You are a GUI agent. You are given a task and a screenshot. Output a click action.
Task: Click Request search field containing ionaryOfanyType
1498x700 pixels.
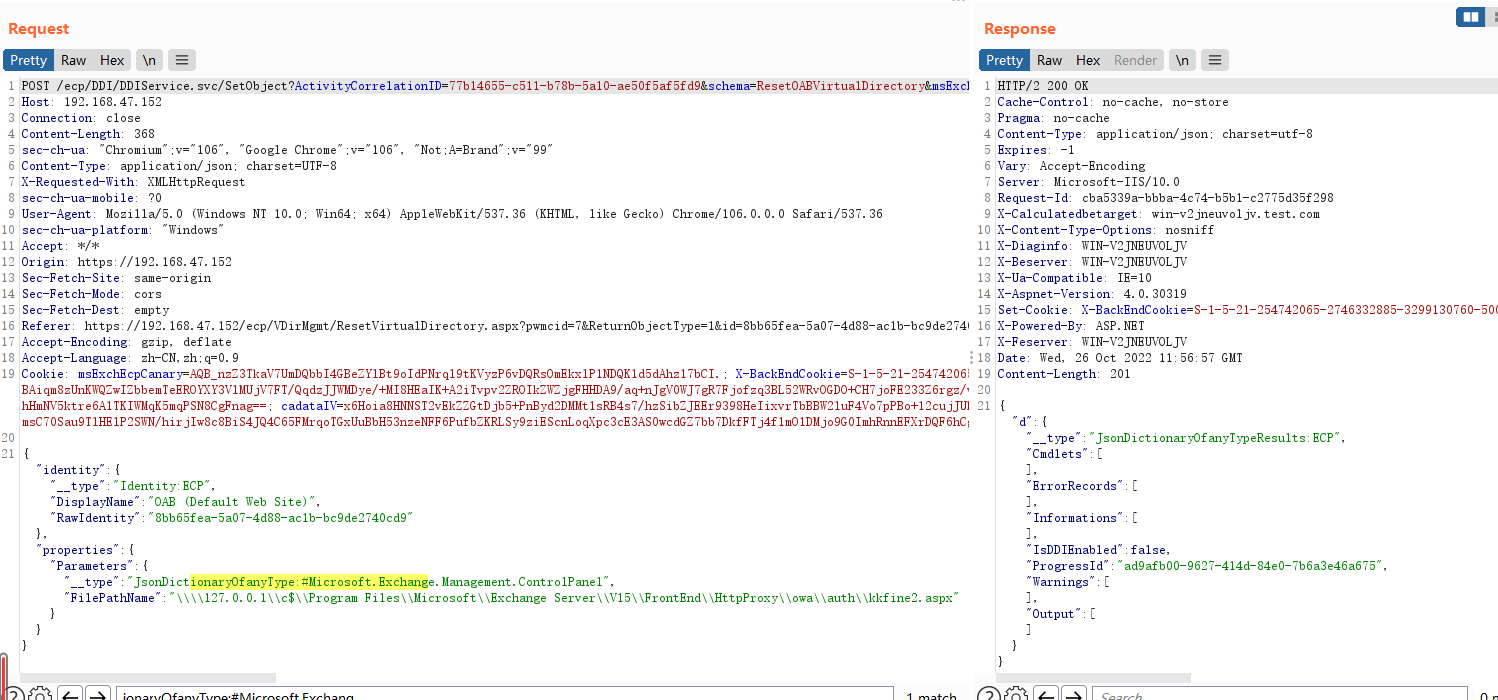(504, 695)
